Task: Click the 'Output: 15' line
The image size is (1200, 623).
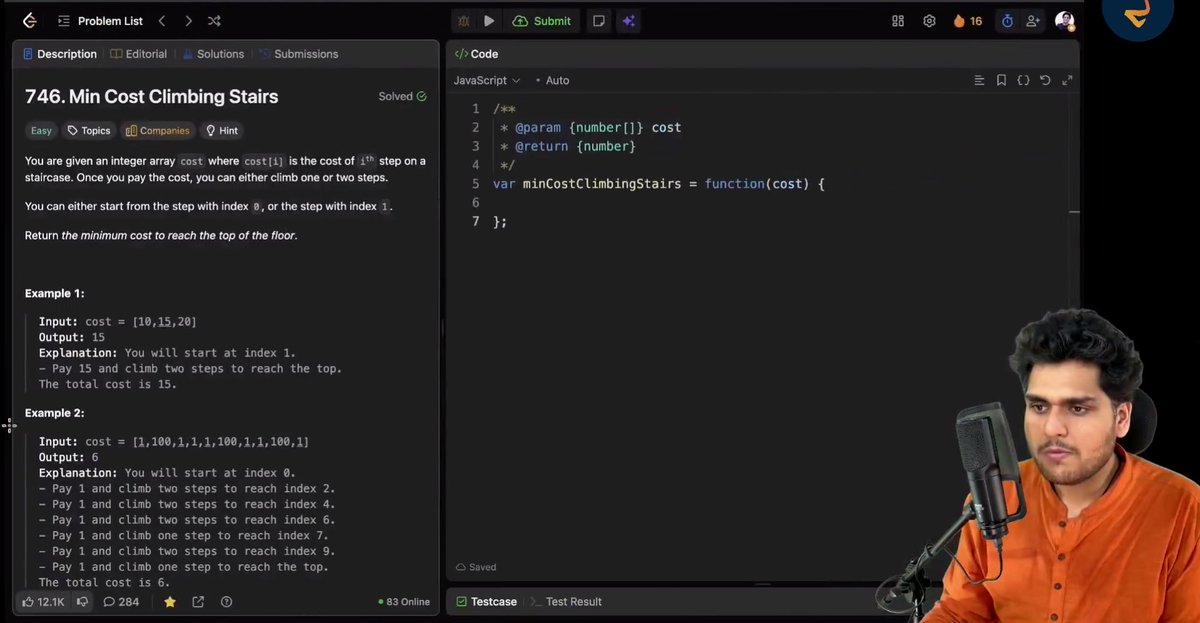Action: 72,338
